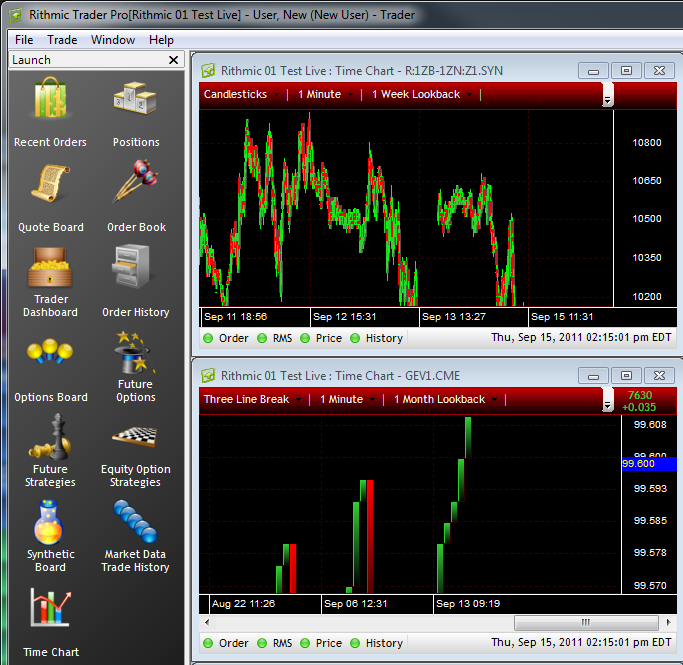Click the Sep 12 15:31 time axis label
The width and height of the screenshot is (683, 665).
point(344,317)
